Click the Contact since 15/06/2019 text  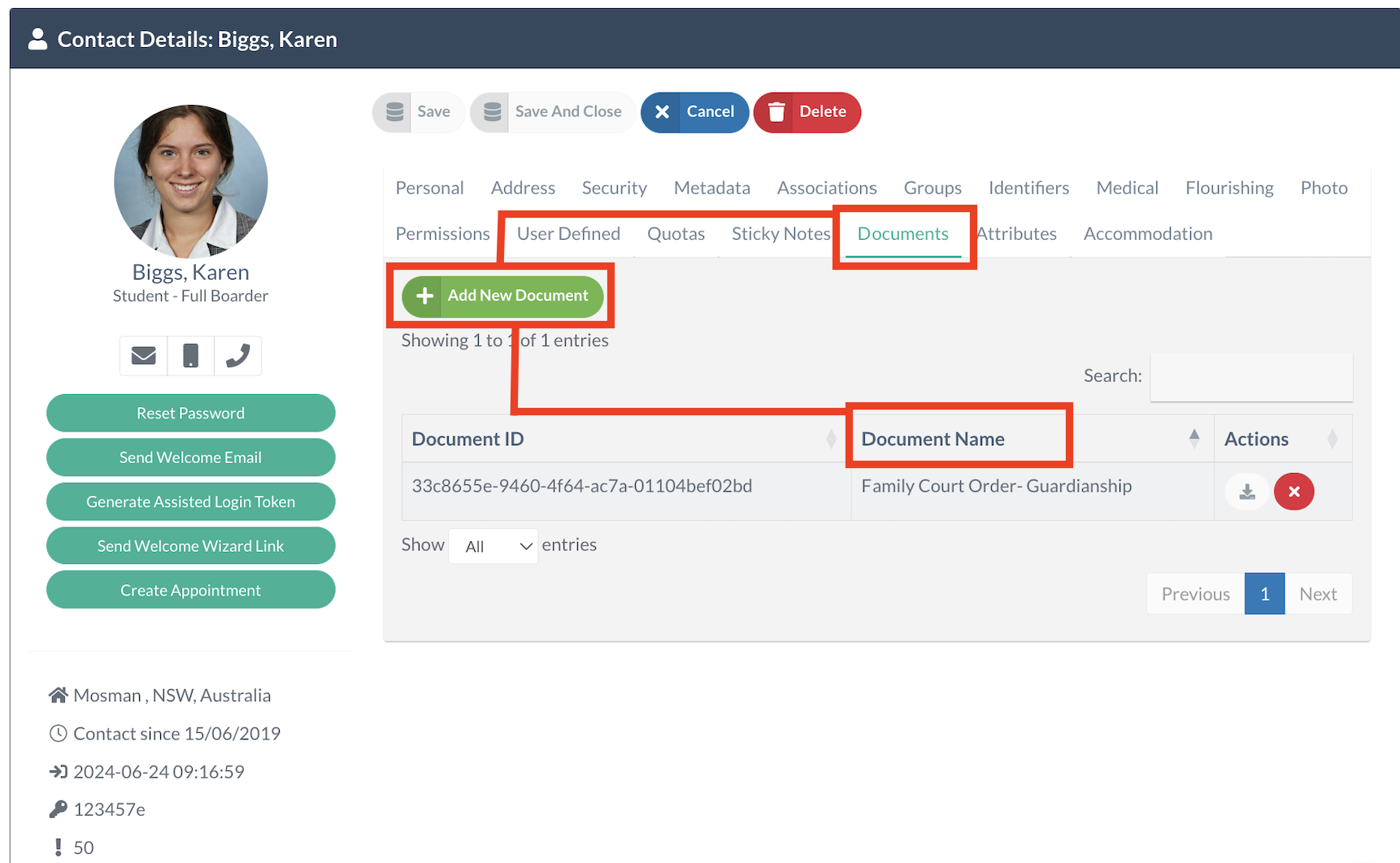click(177, 734)
